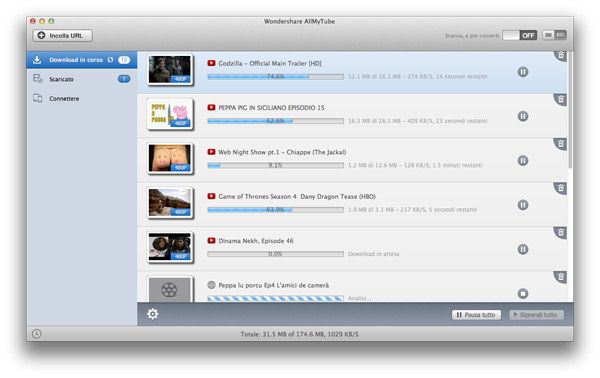Pause the Dinama Nekh Episode 46 download
Viewport: 600px width, 378px height.
click(x=523, y=249)
